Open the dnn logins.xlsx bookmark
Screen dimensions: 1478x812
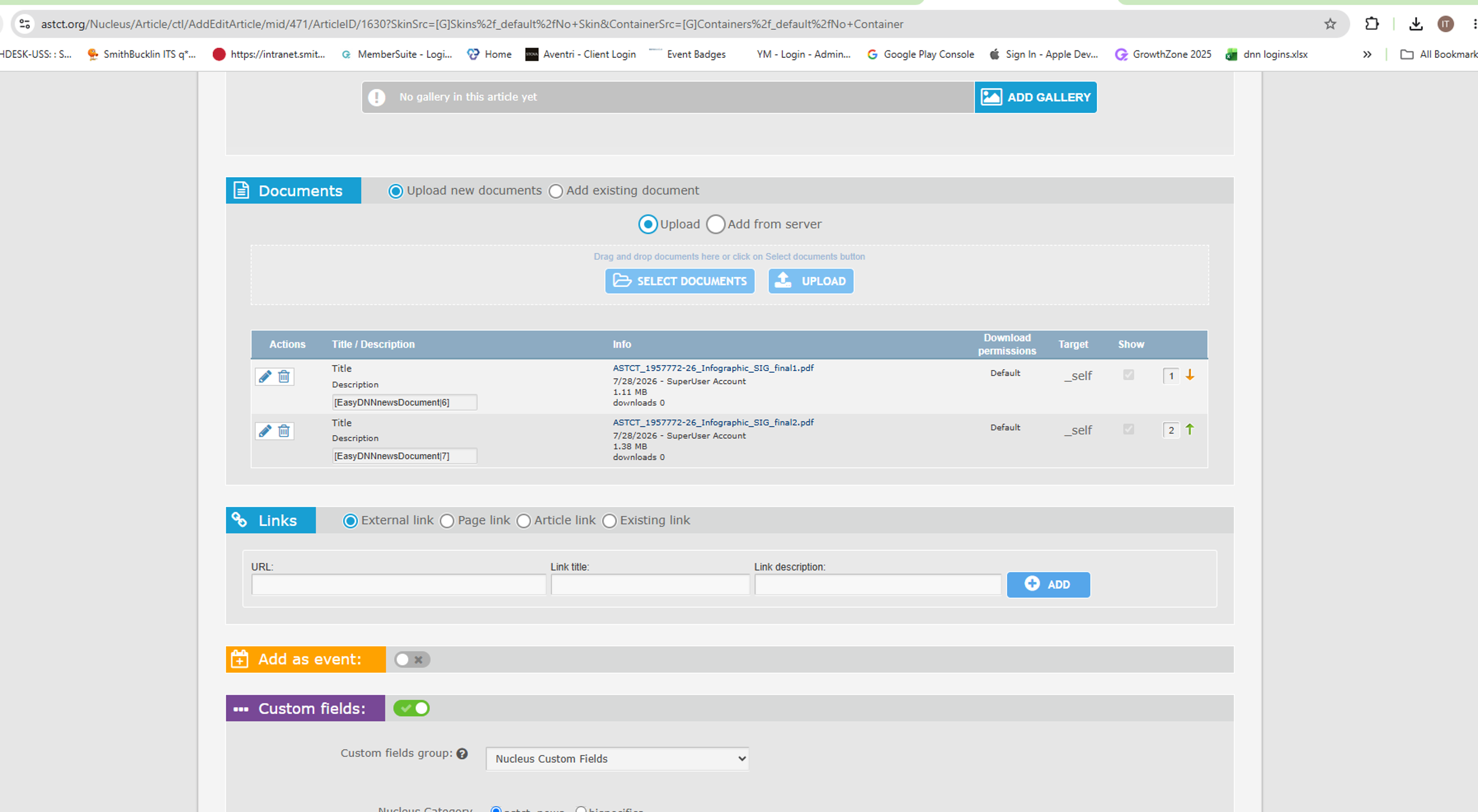tap(1266, 54)
